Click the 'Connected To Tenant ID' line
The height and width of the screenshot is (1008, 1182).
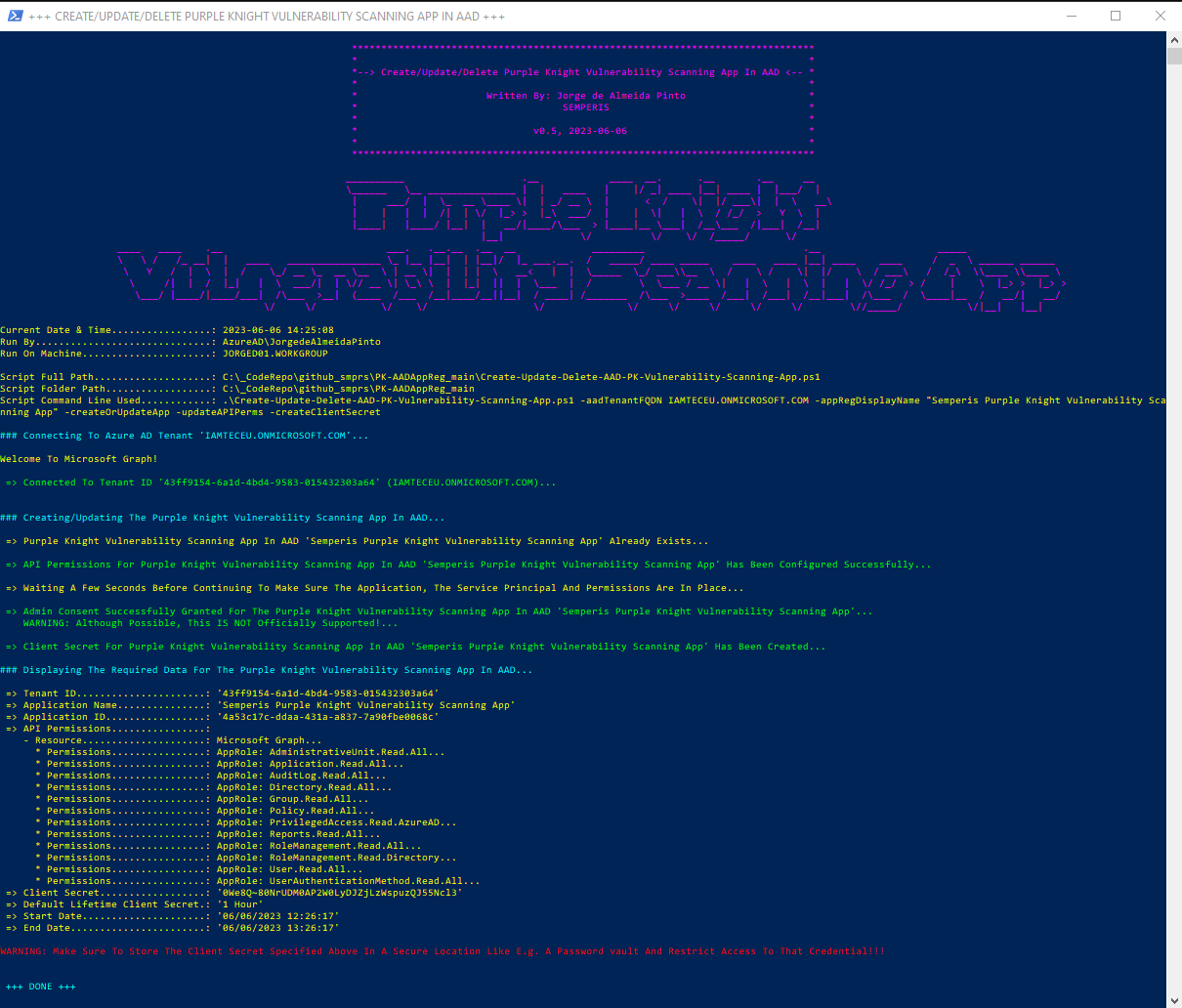click(280, 483)
